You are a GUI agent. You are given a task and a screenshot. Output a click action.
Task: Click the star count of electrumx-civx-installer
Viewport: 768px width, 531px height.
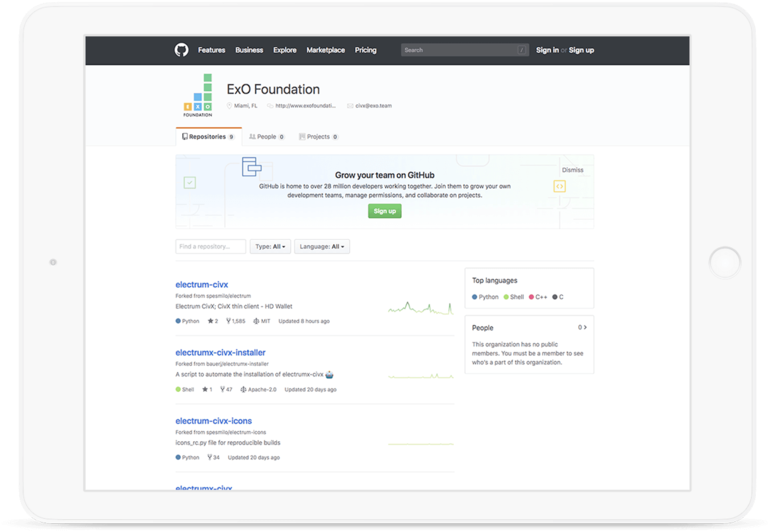tap(207, 389)
